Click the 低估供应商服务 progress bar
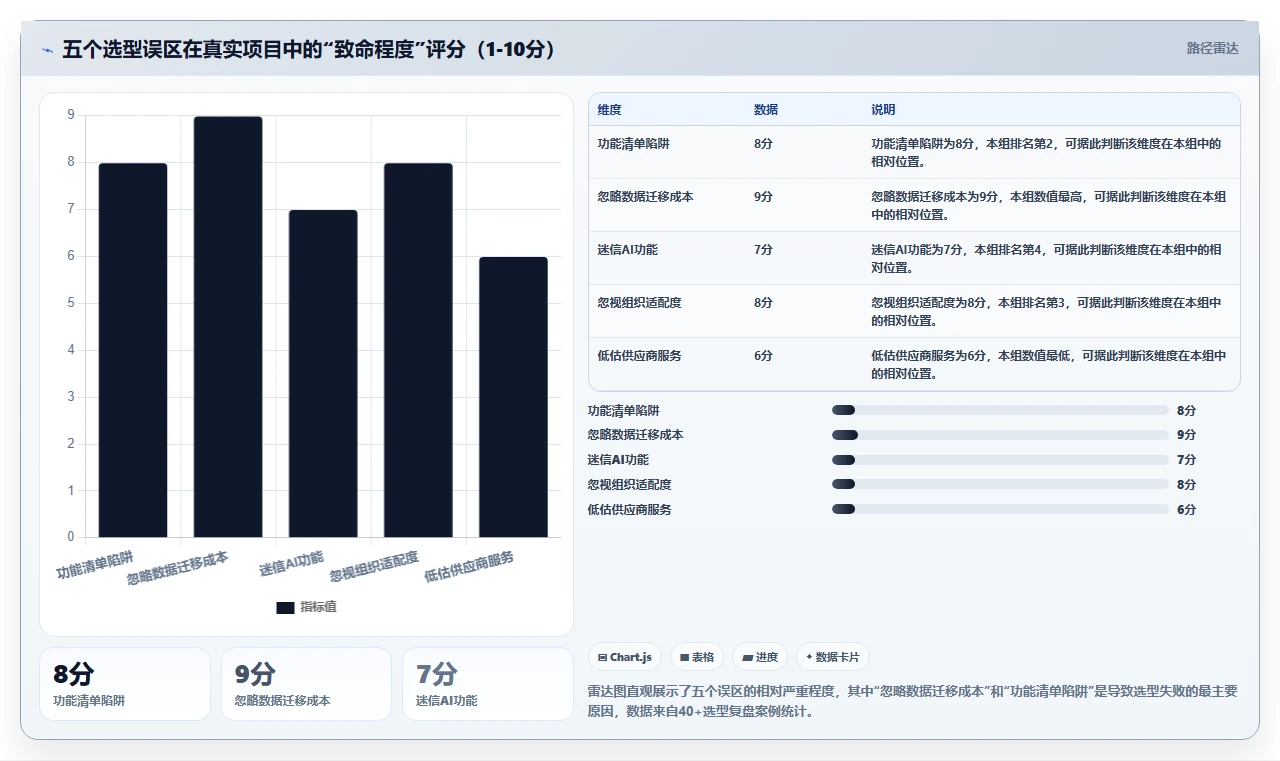Image resolution: width=1280 pixels, height=761 pixels. point(1000,509)
